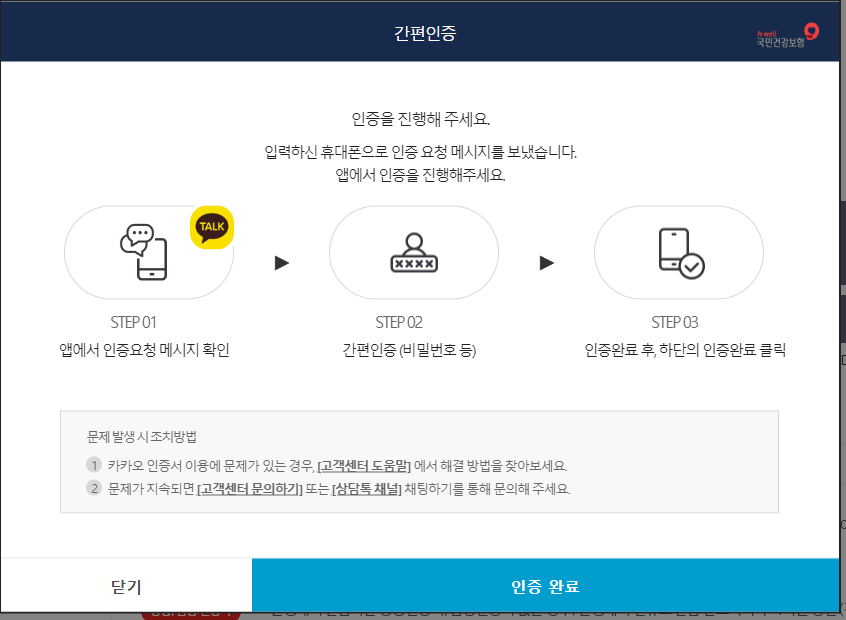Click the STEP 03 phone checkmark icon
The image size is (846, 620).
679,252
